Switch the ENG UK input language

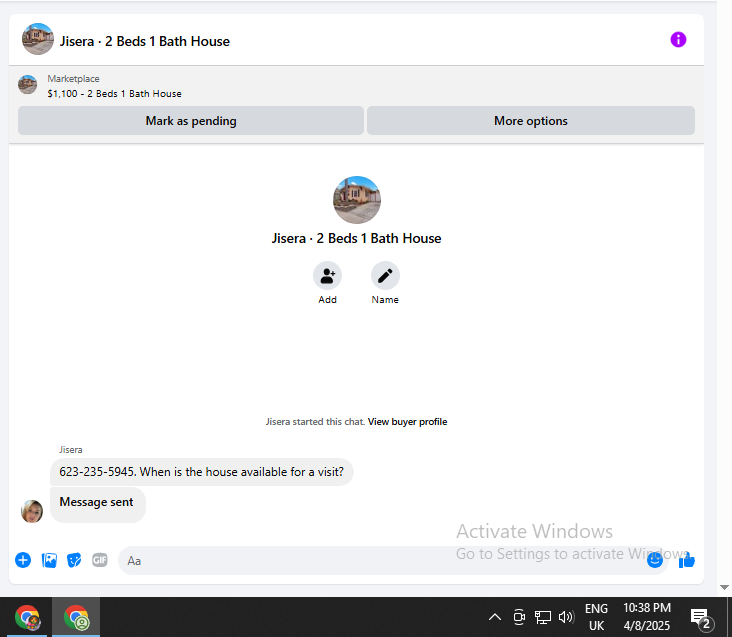tap(596, 617)
